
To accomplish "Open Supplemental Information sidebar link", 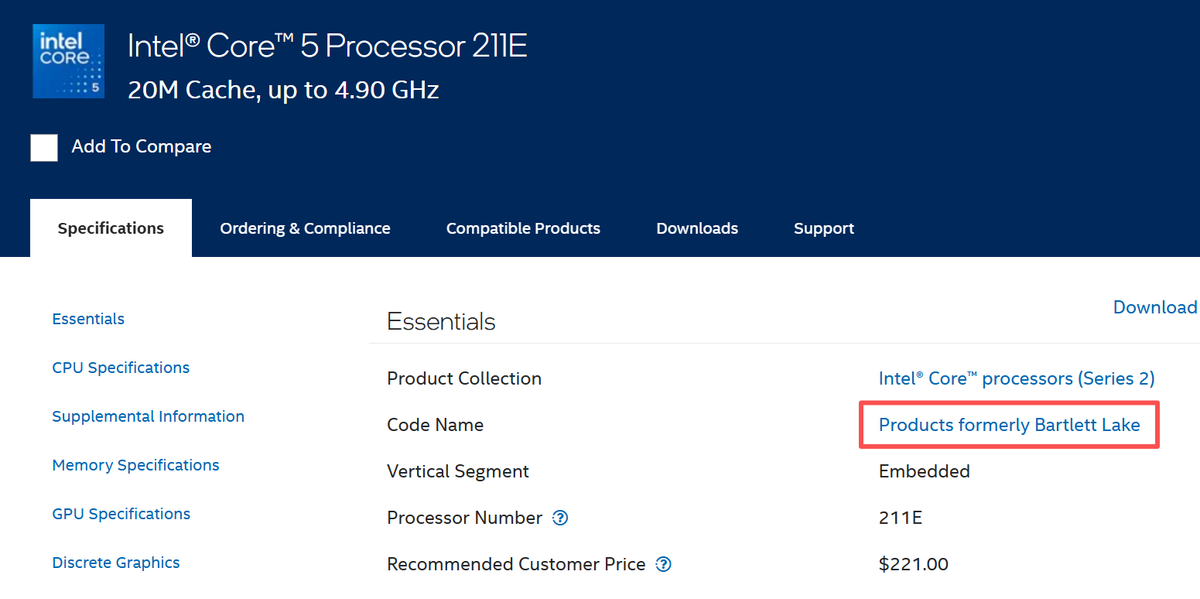I will click(x=148, y=416).
